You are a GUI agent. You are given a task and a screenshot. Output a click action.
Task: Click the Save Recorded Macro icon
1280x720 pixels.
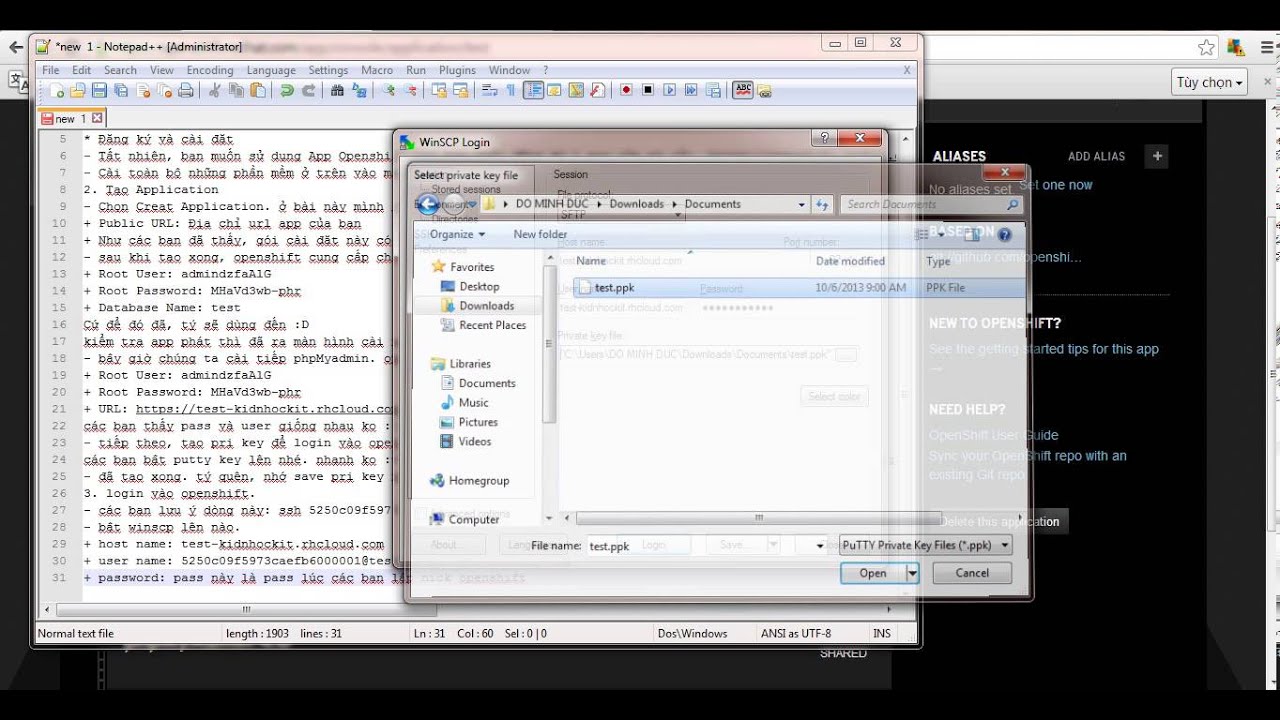pos(713,90)
